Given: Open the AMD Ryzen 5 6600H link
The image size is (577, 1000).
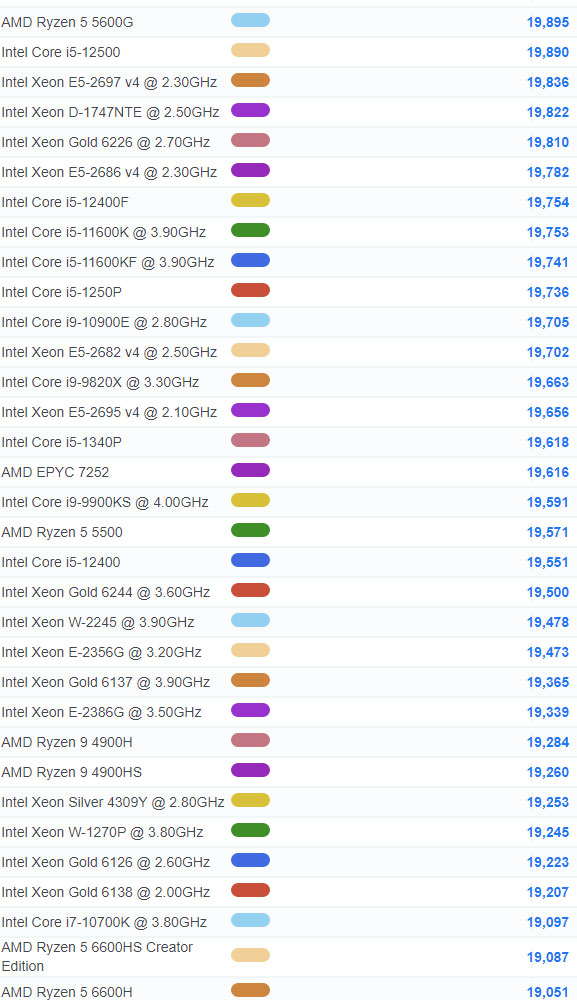Looking at the screenshot, I should point(67,992).
